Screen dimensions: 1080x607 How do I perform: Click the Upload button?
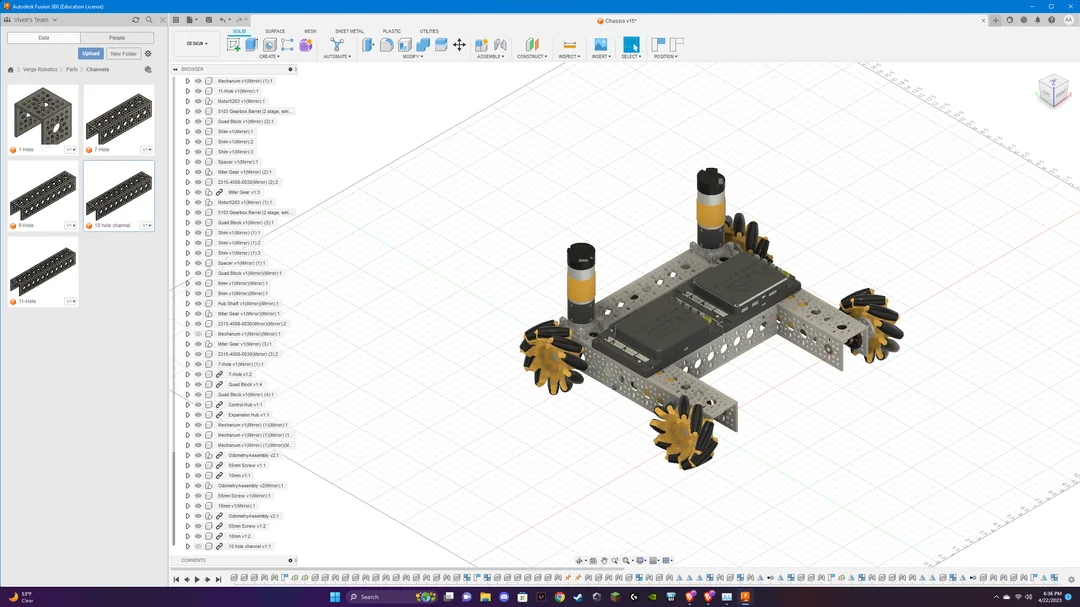pos(91,54)
